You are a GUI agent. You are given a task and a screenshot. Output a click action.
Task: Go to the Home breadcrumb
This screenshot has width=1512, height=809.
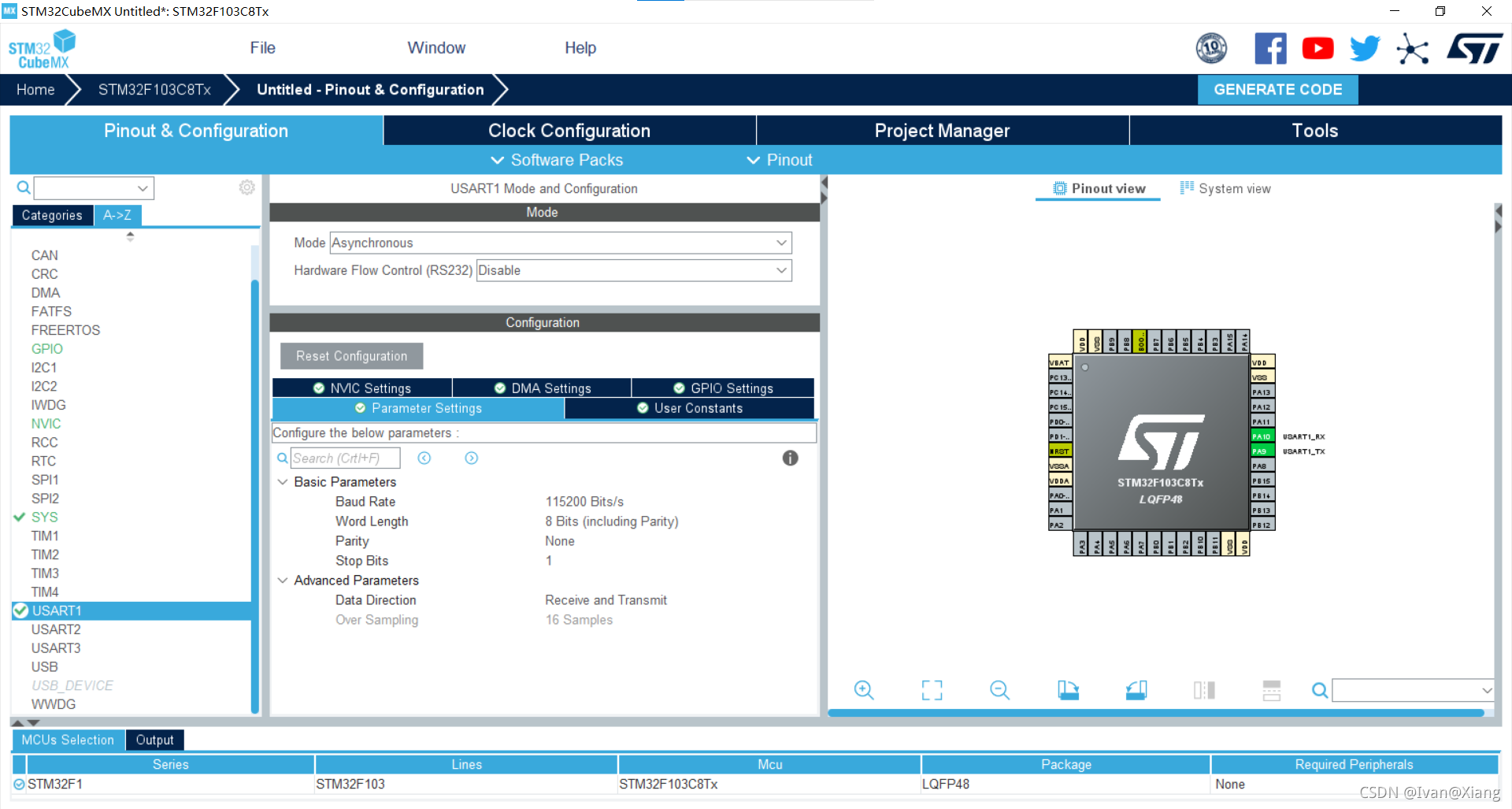point(35,90)
